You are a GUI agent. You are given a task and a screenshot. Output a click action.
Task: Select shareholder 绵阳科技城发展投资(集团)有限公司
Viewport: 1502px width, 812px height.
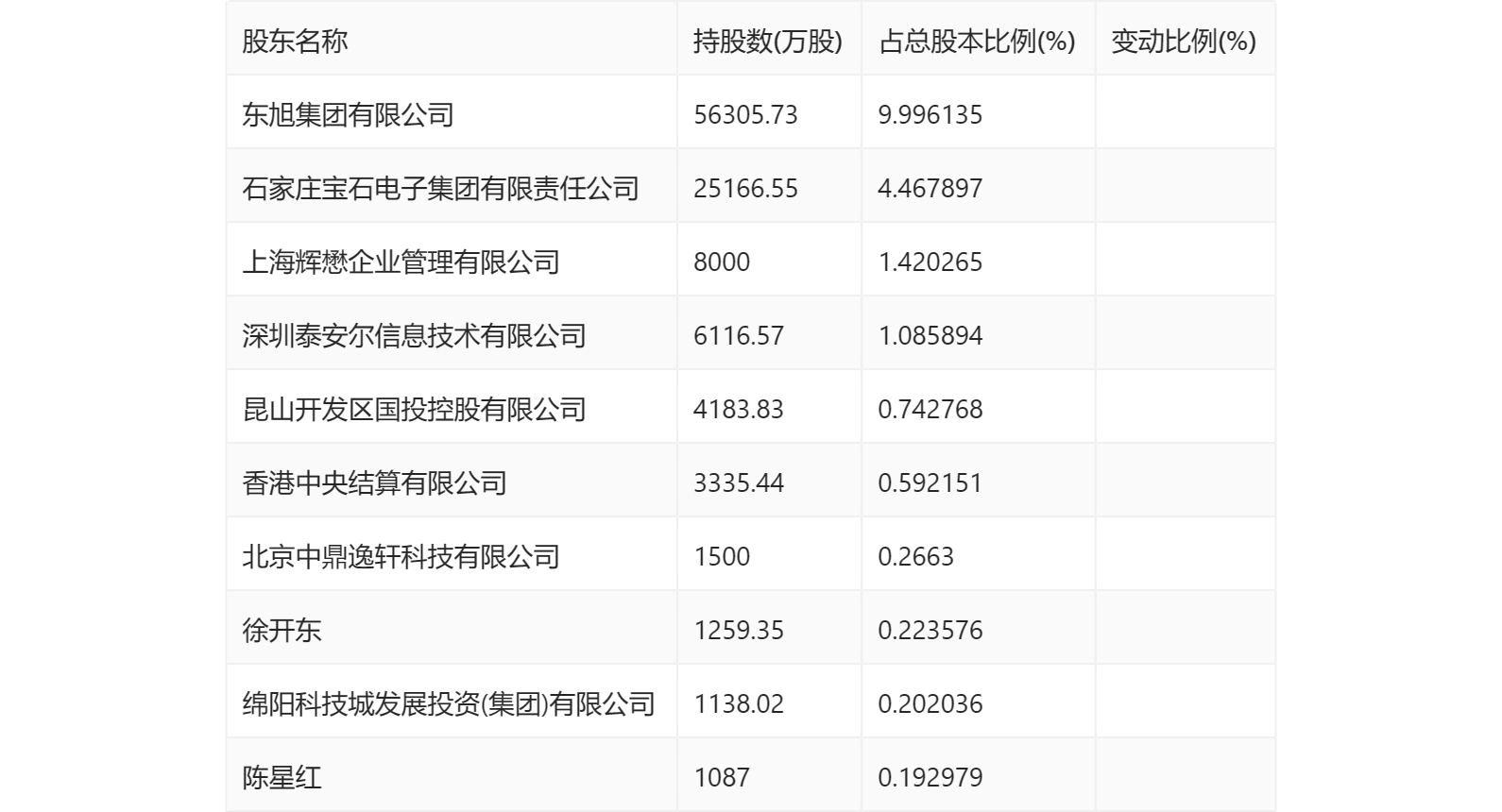click(x=449, y=704)
